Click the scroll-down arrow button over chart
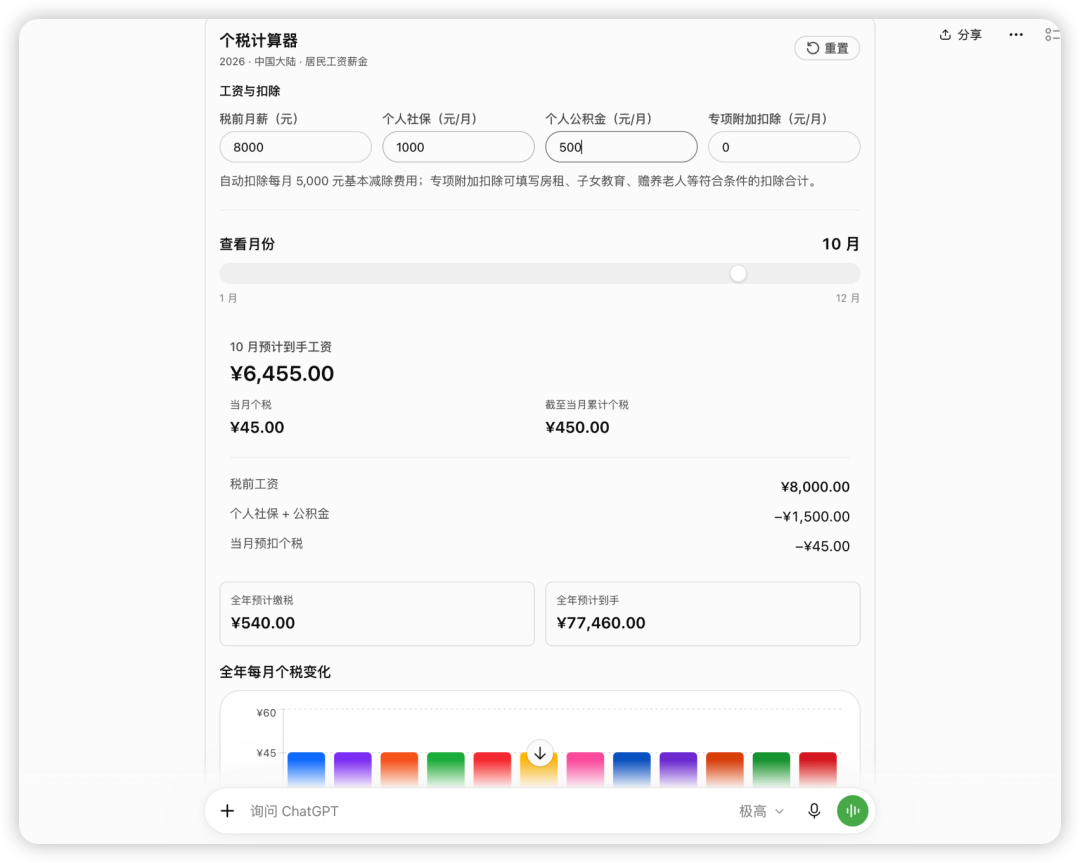The height and width of the screenshot is (863, 1080). point(540,753)
